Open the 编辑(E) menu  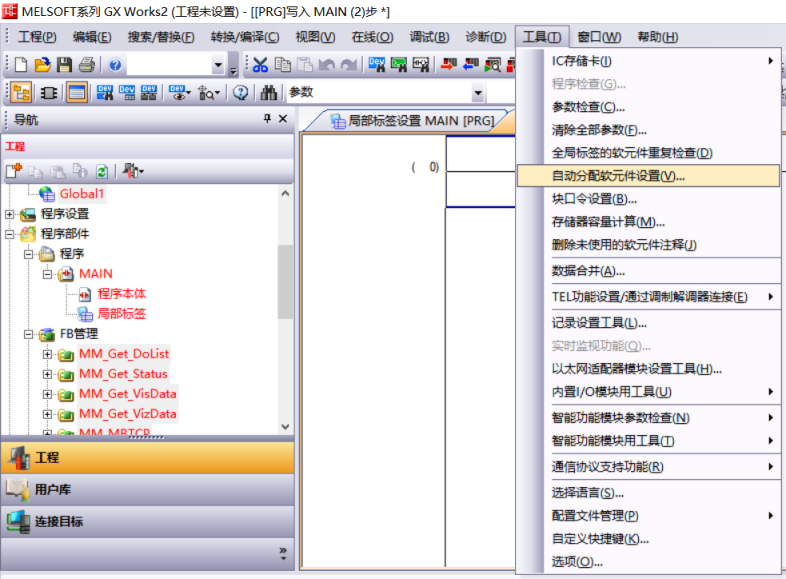click(92, 37)
